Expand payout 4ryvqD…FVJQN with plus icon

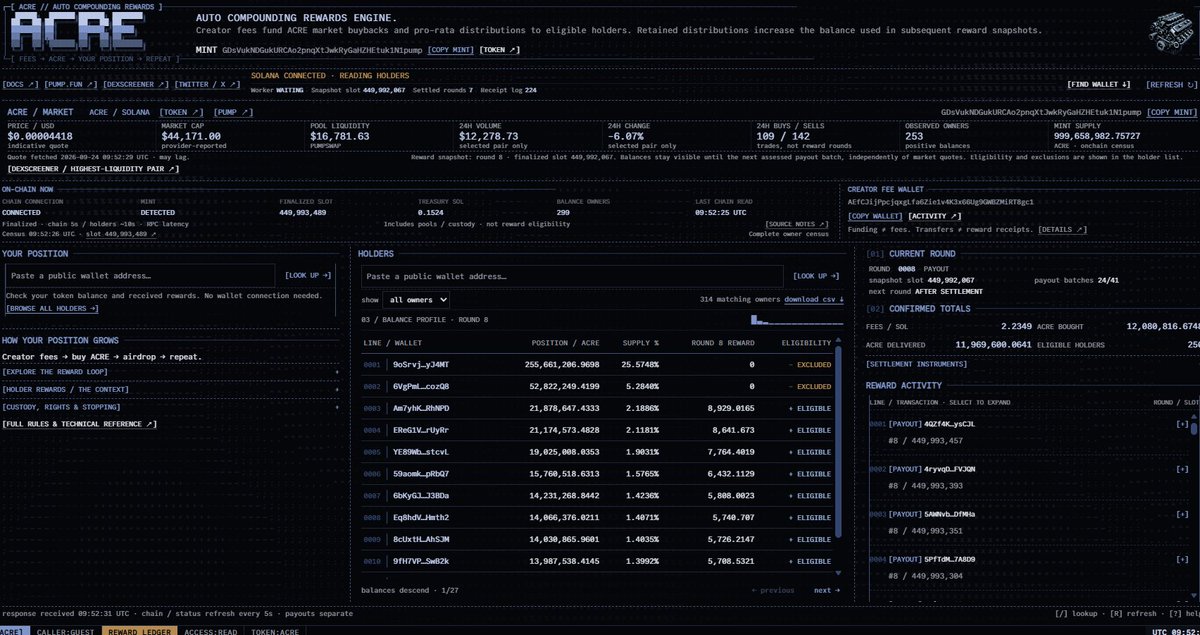pyautogui.click(x=1182, y=469)
